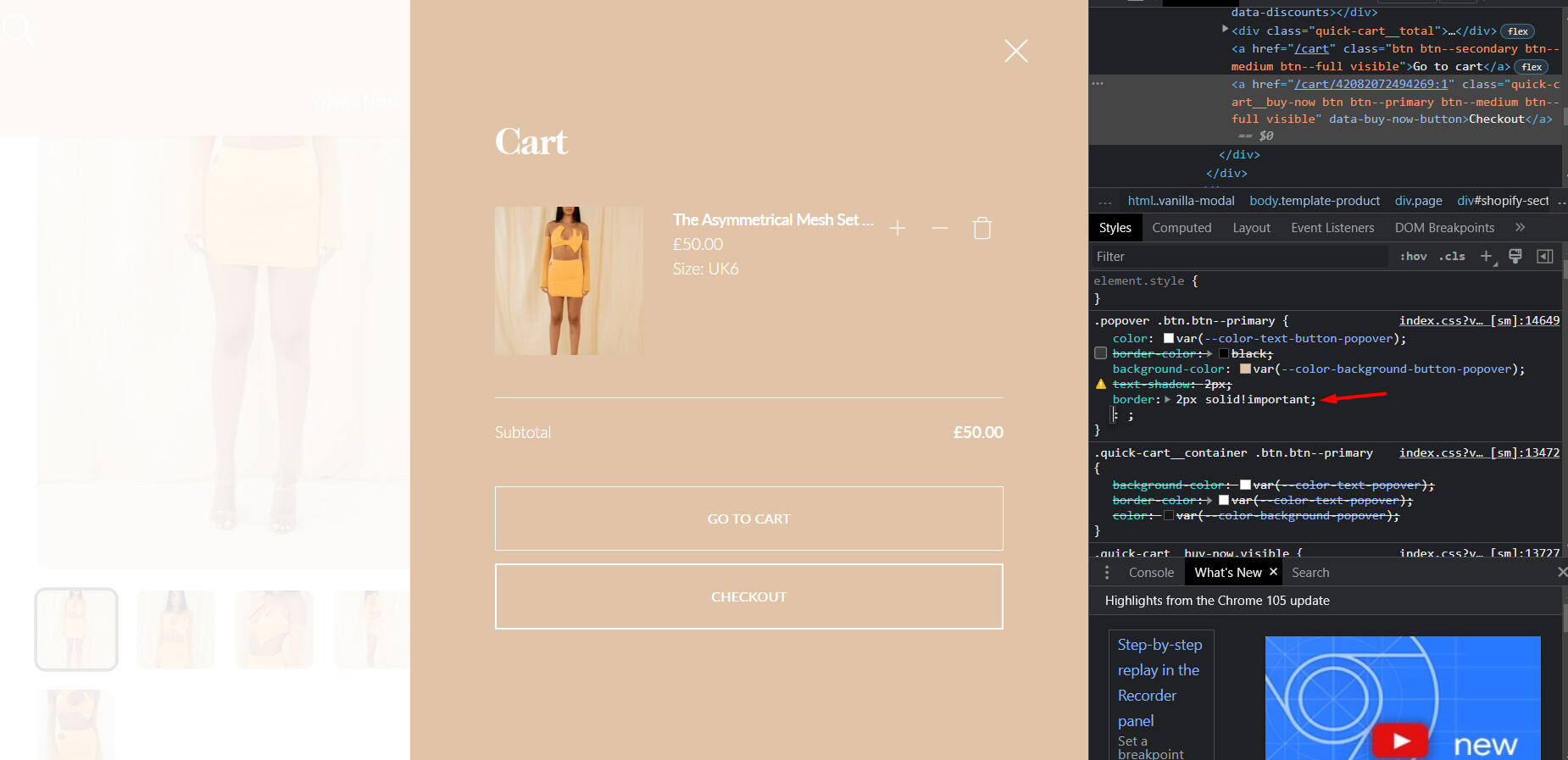1568x760 pixels.
Task: Toggle the .cls element classes panel
Action: 1452,256
